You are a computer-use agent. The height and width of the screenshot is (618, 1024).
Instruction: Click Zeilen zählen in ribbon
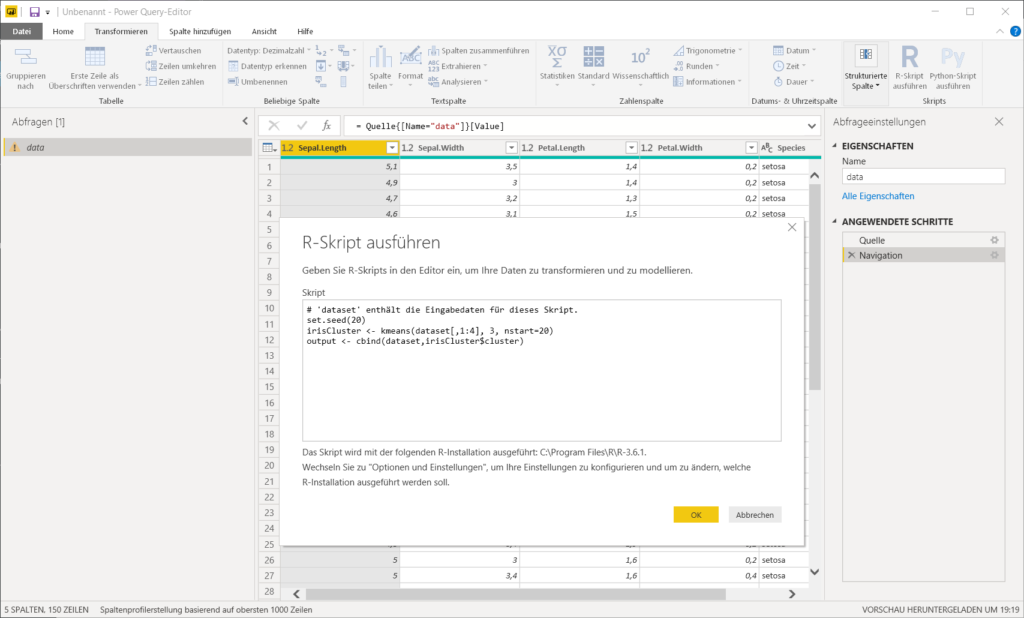pyautogui.click(x=174, y=82)
